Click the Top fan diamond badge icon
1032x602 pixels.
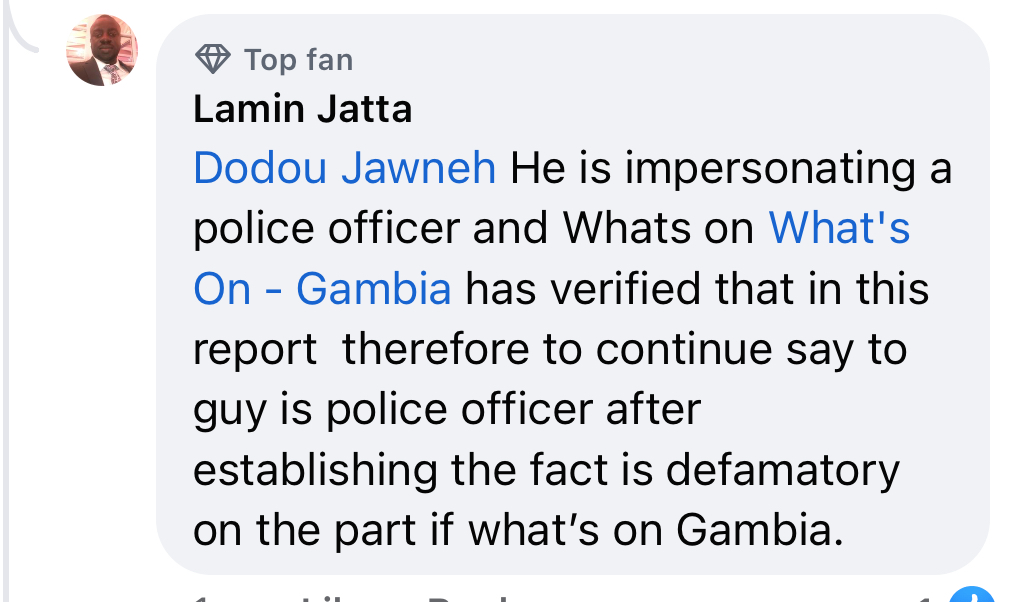[213, 59]
